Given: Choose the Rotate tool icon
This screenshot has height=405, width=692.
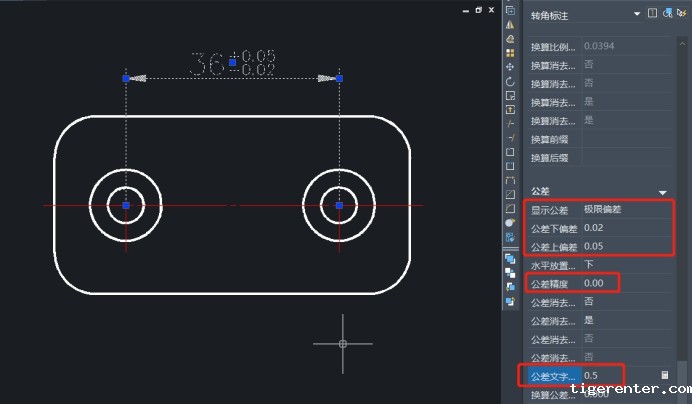Looking at the screenshot, I should click(x=510, y=81).
